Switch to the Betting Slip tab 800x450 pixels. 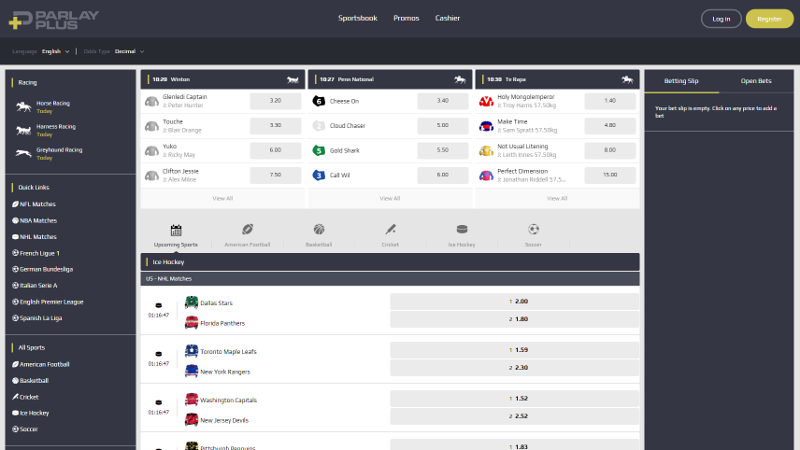pyautogui.click(x=681, y=81)
